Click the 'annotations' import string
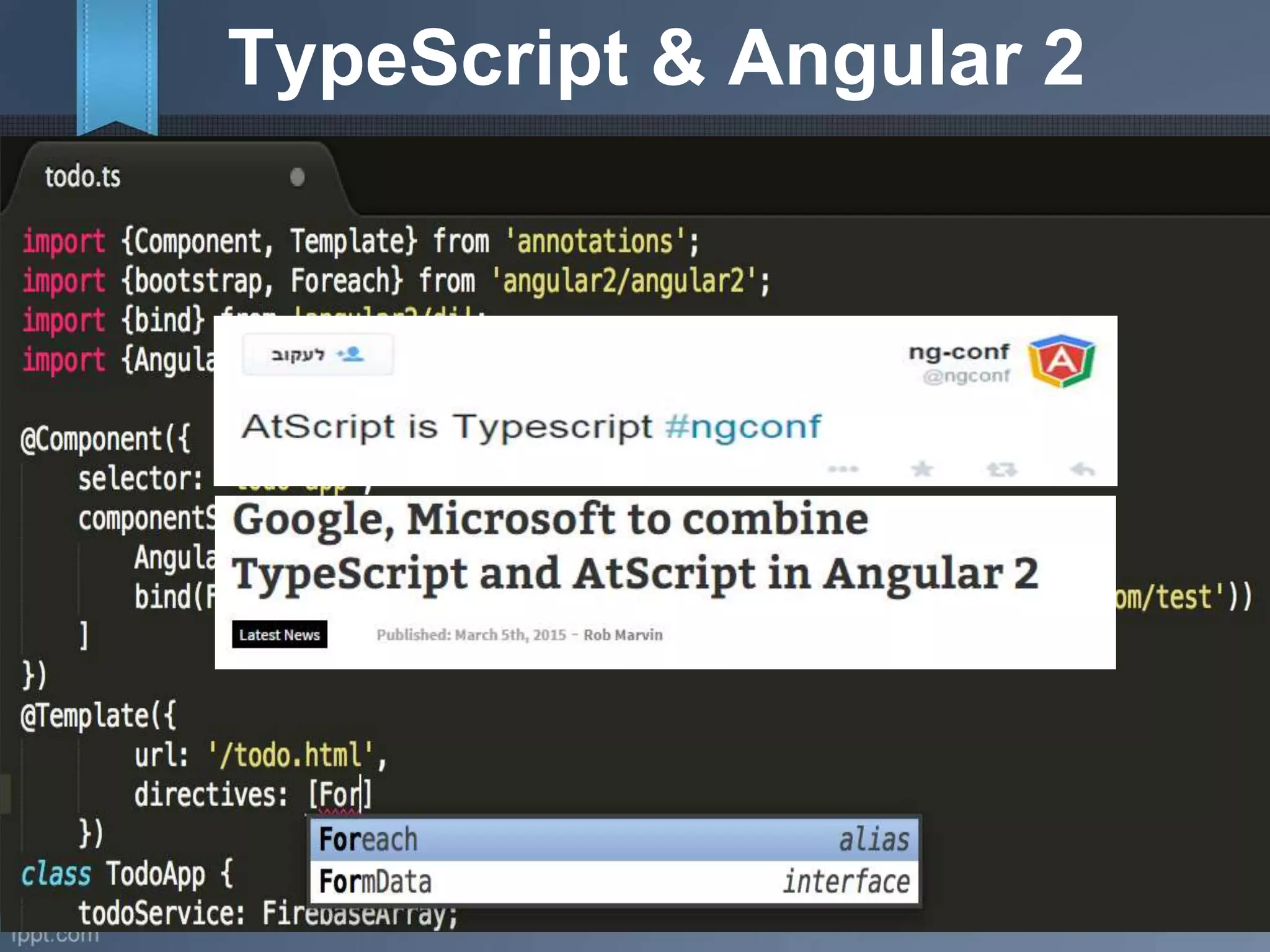The width and height of the screenshot is (1270, 952). 596,241
